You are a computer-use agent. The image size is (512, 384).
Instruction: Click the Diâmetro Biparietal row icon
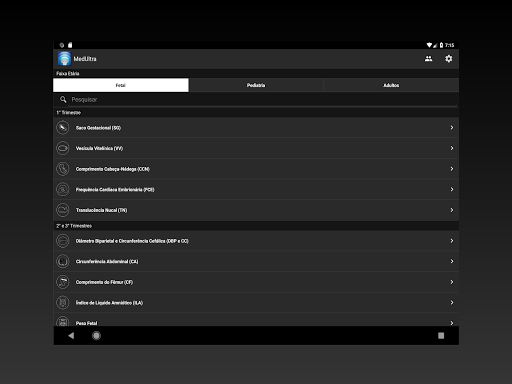tap(63, 241)
